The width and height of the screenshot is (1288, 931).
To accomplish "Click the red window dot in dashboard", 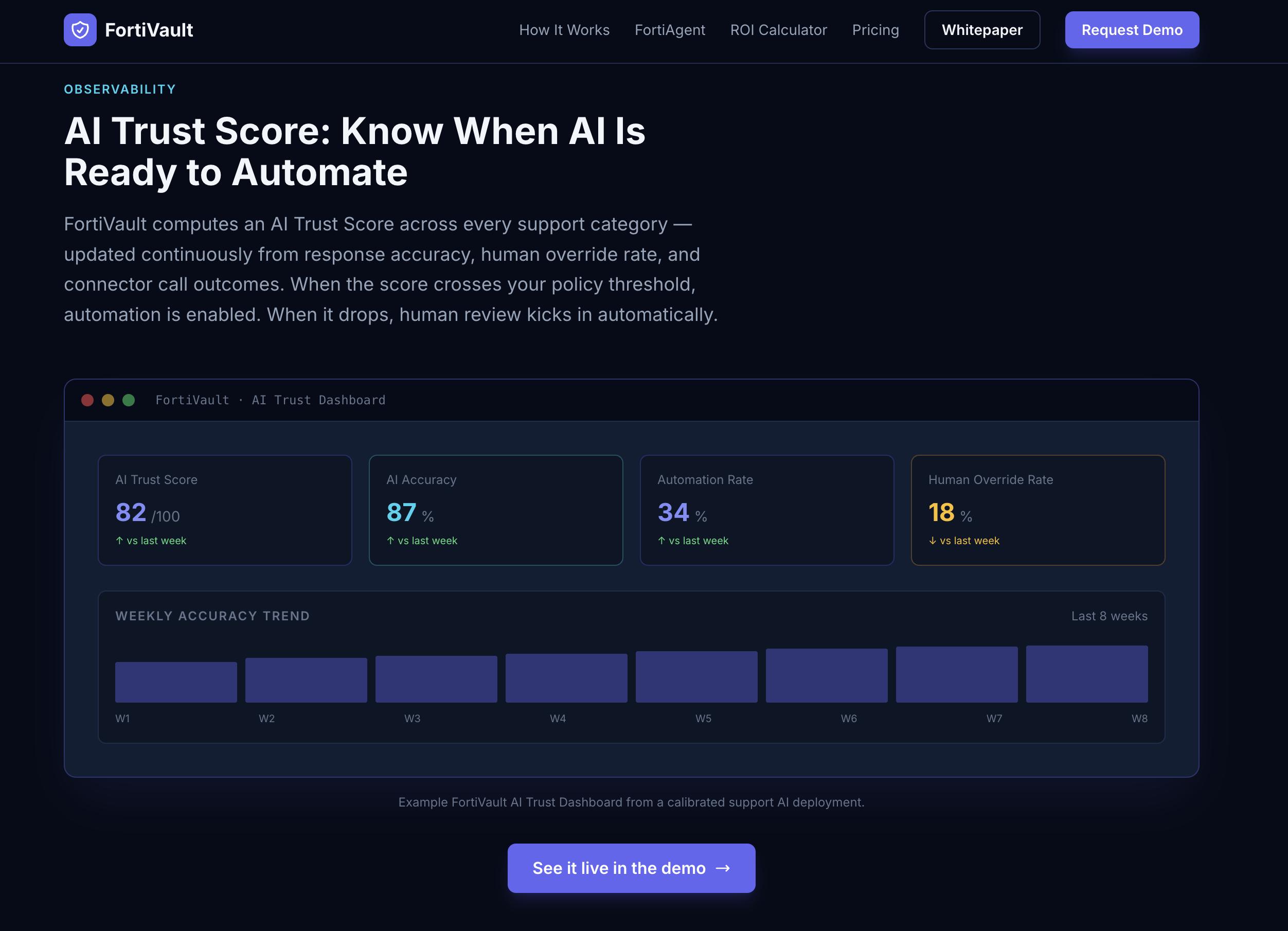I will (87, 400).
